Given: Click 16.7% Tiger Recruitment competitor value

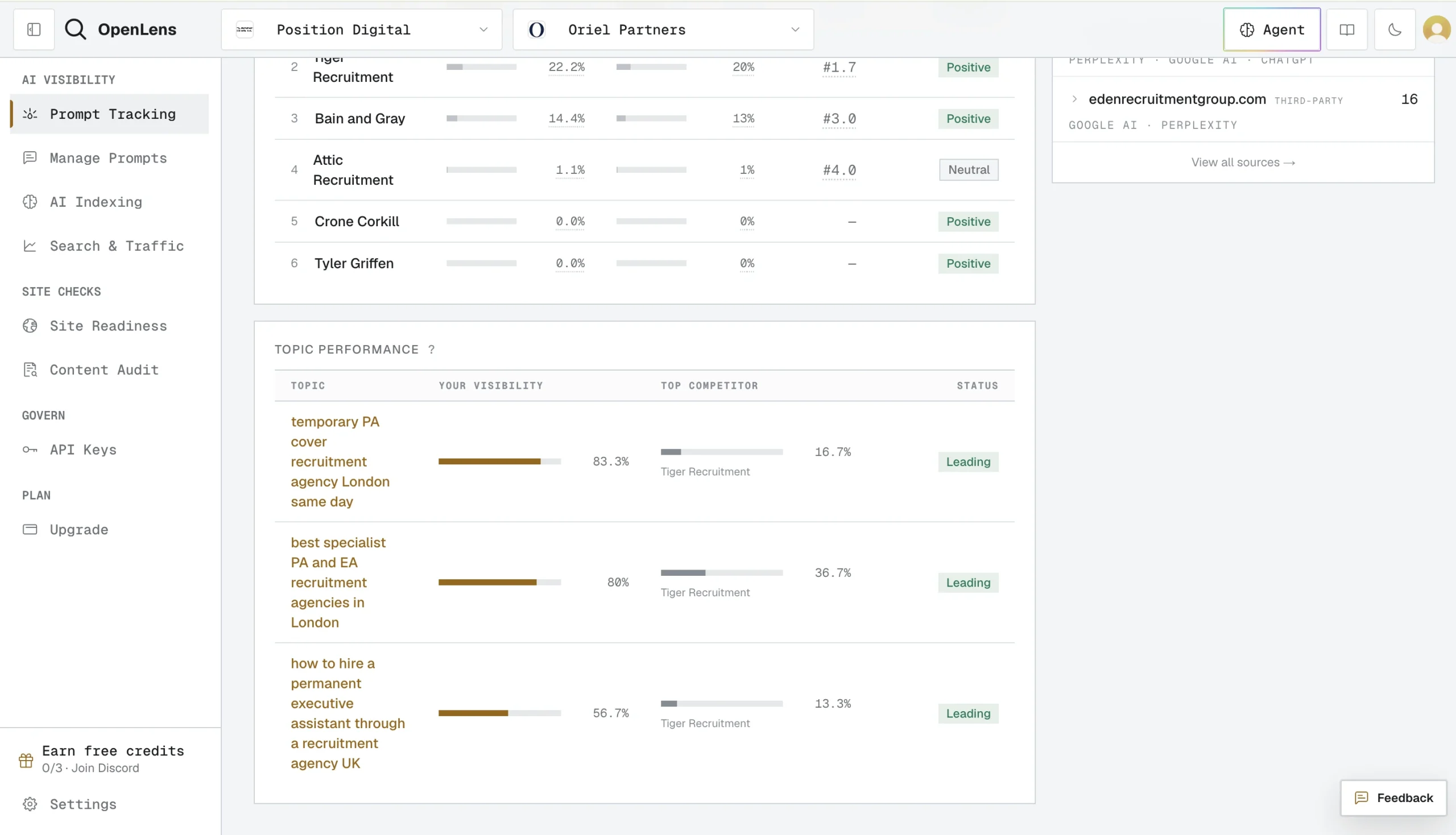Looking at the screenshot, I should [833, 452].
